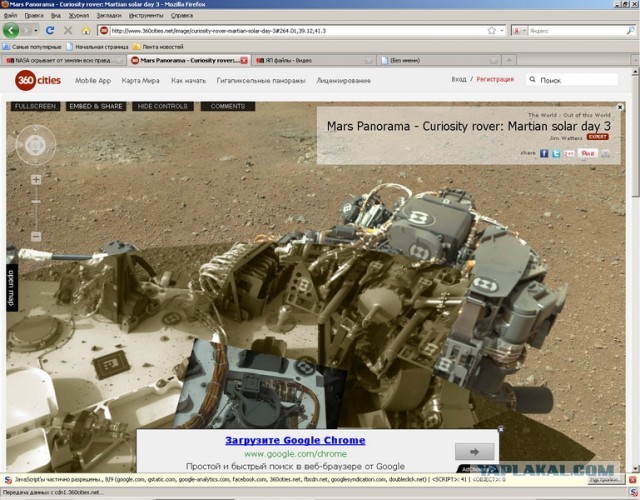Open the COMMENTS button
Viewport: 640px width, 500px height.
pyautogui.click(x=228, y=106)
